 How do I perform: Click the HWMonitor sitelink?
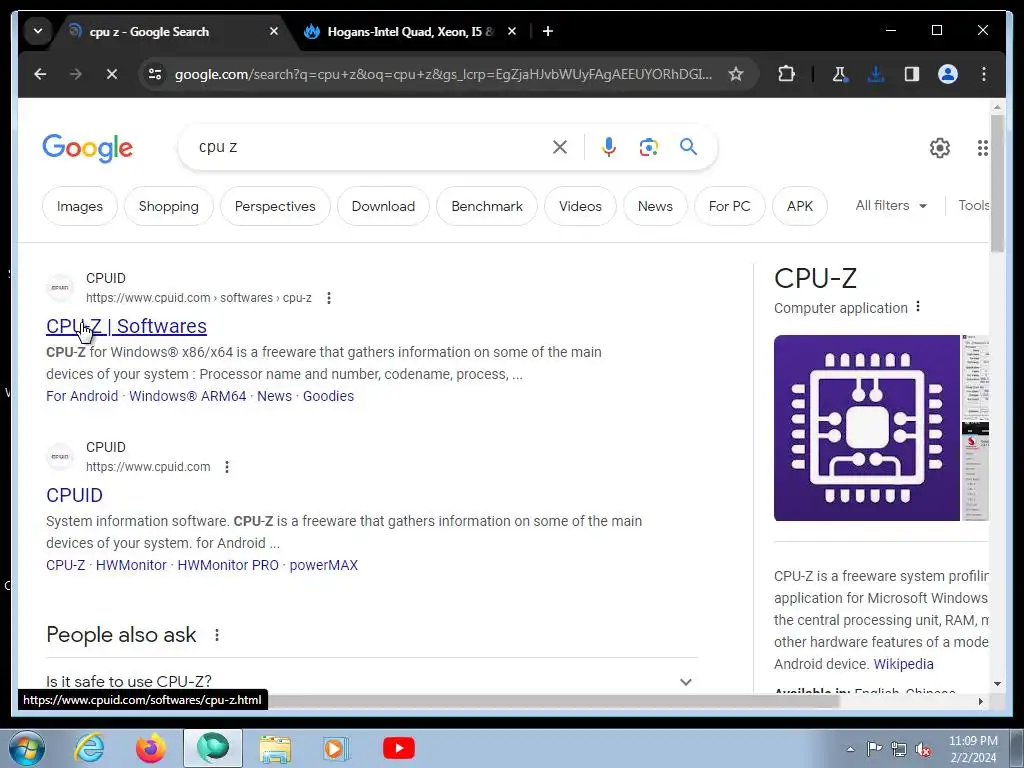131,566
